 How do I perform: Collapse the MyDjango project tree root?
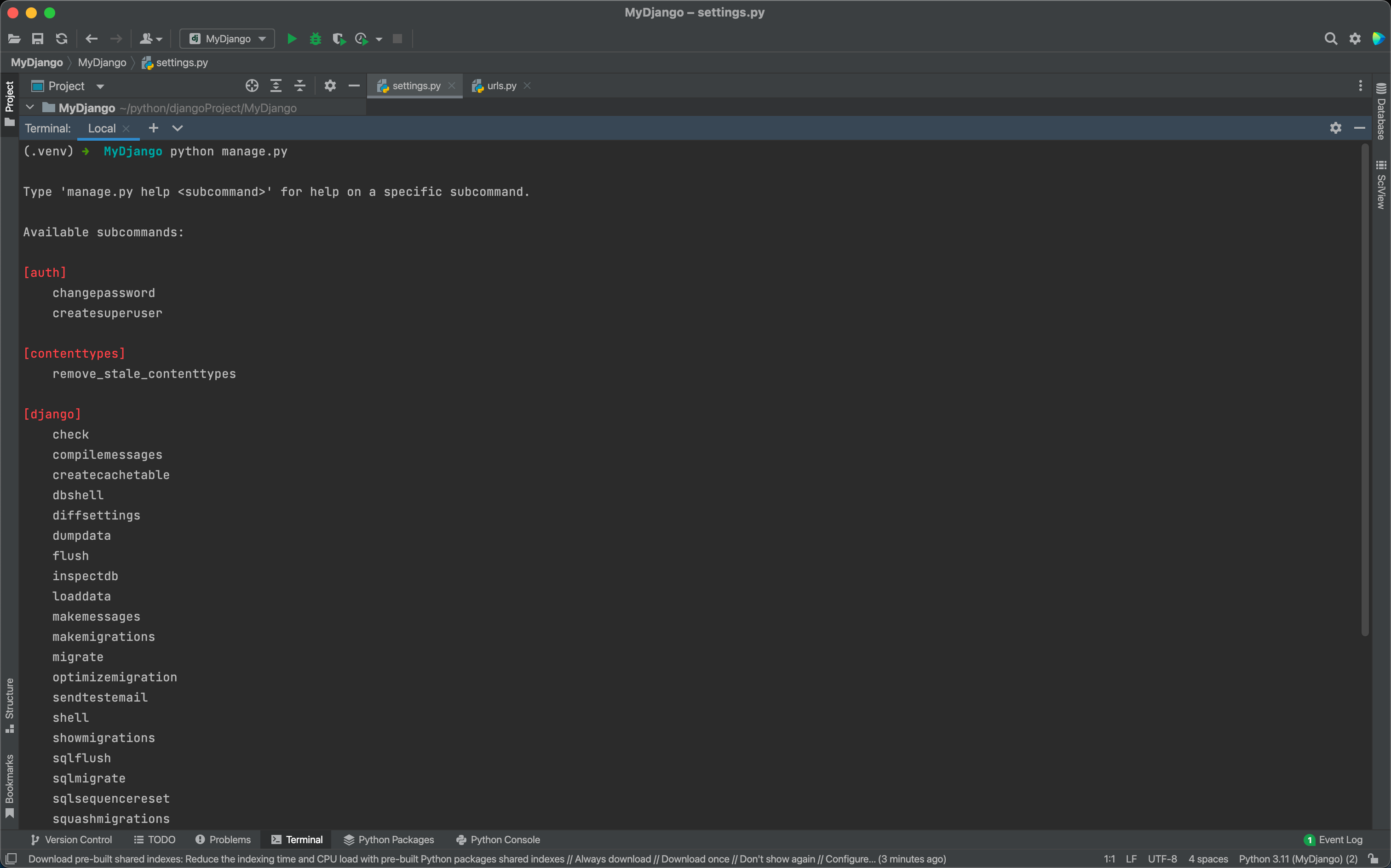click(x=30, y=108)
